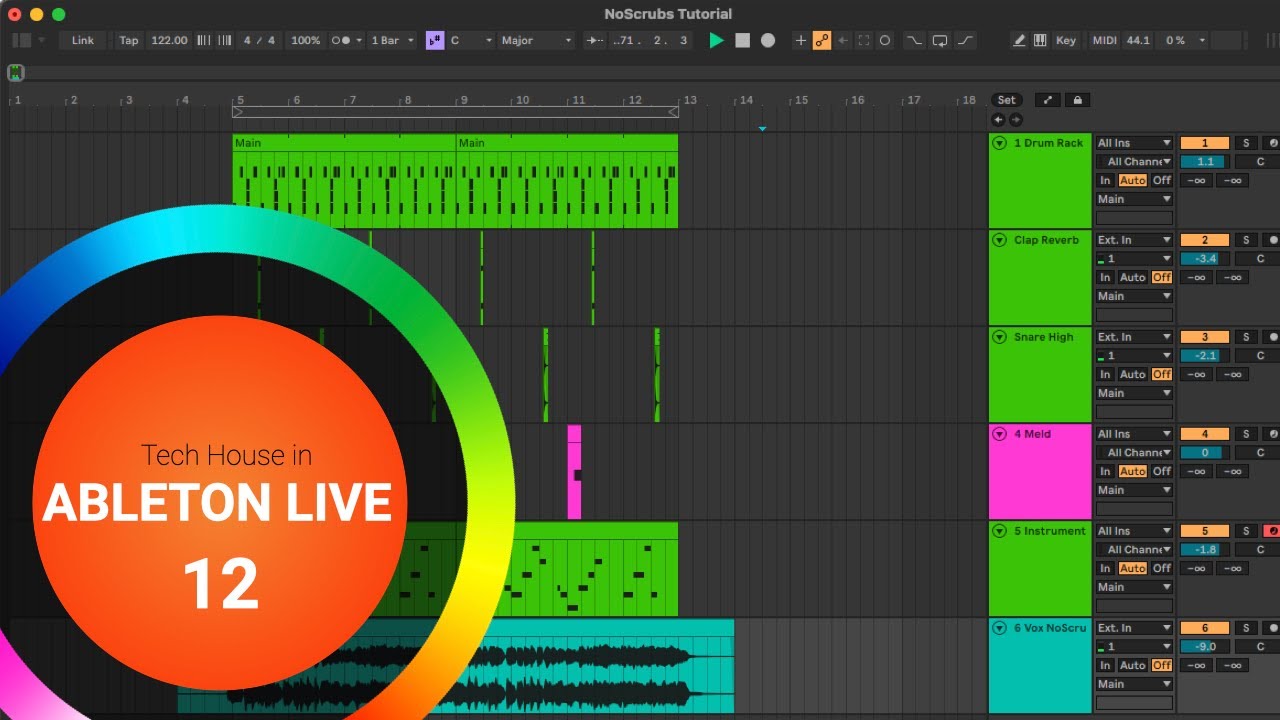This screenshot has height=720, width=1280.
Task: Click the Link button
Action: click(83, 40)
